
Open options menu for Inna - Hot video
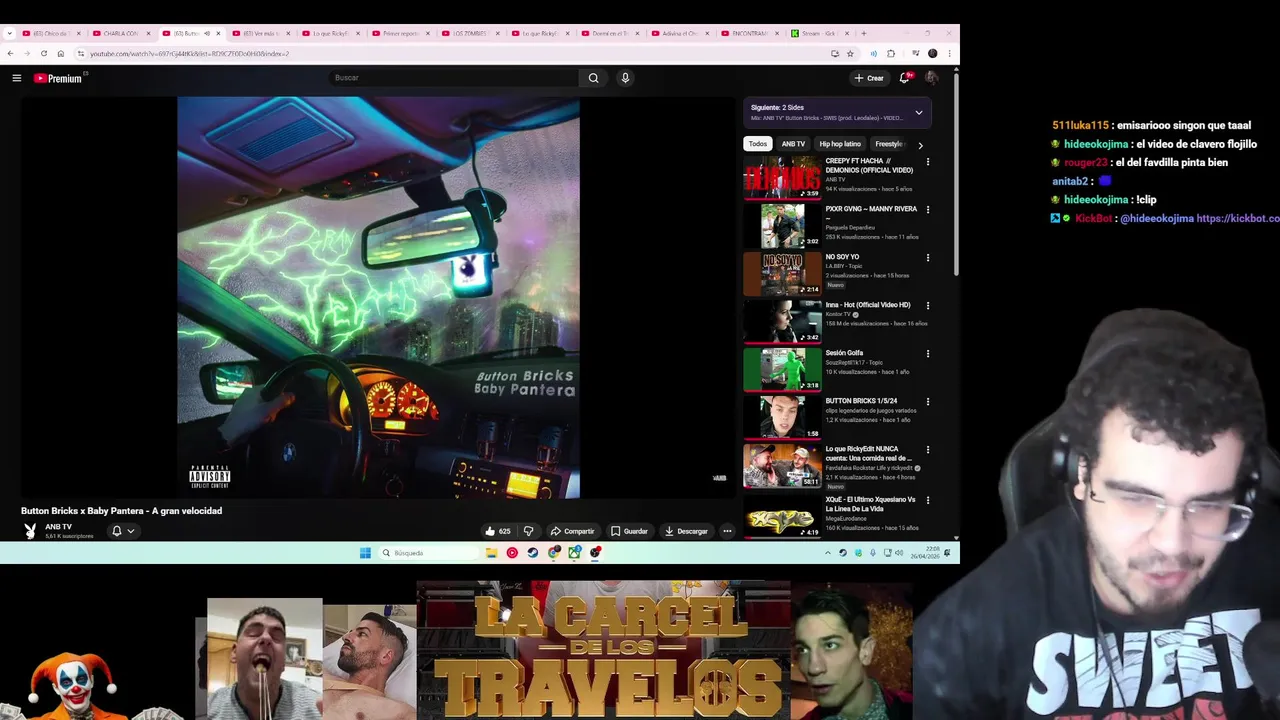click(928, 306)
